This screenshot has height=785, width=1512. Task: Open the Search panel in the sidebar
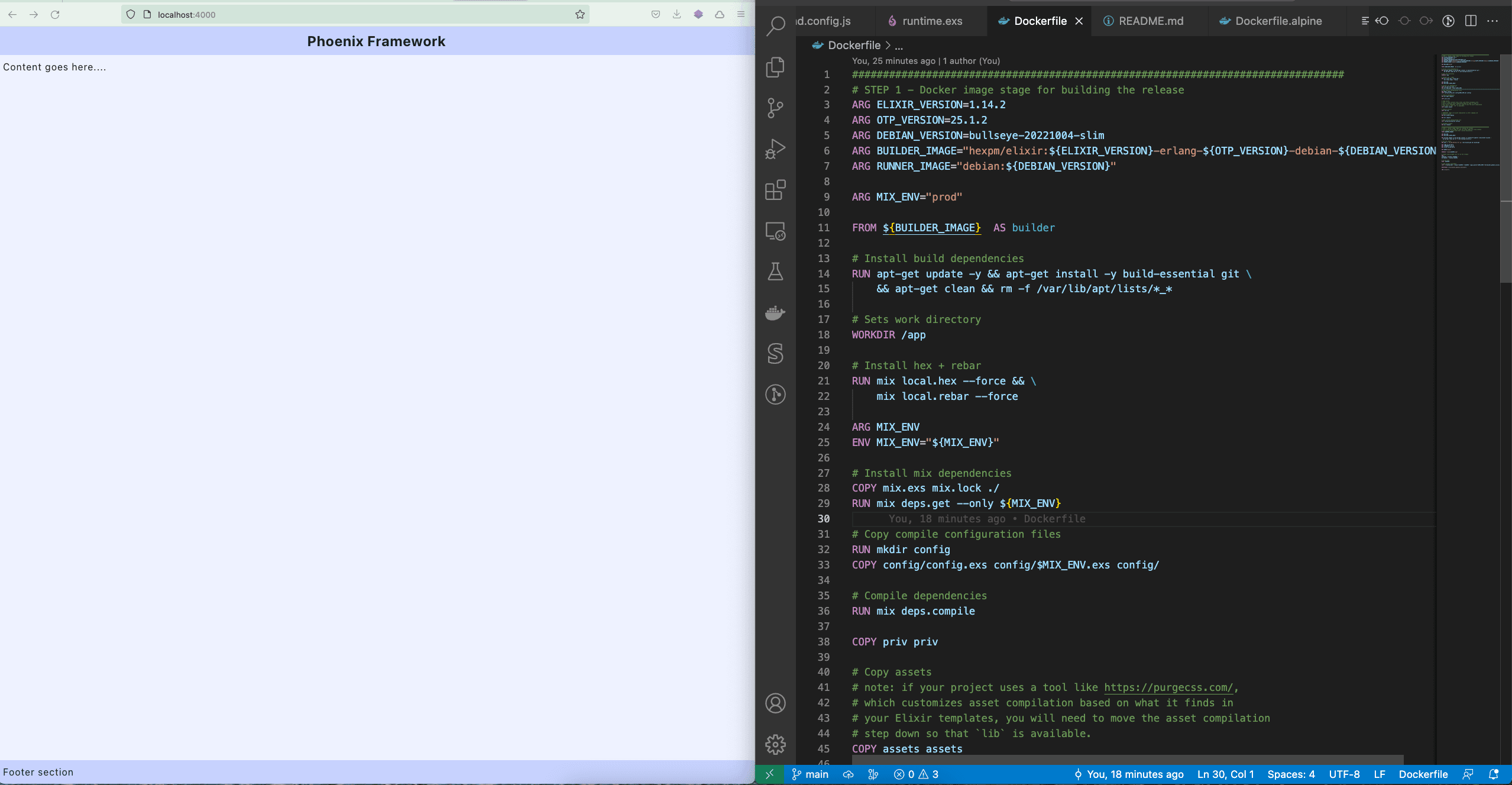[775, 27]
